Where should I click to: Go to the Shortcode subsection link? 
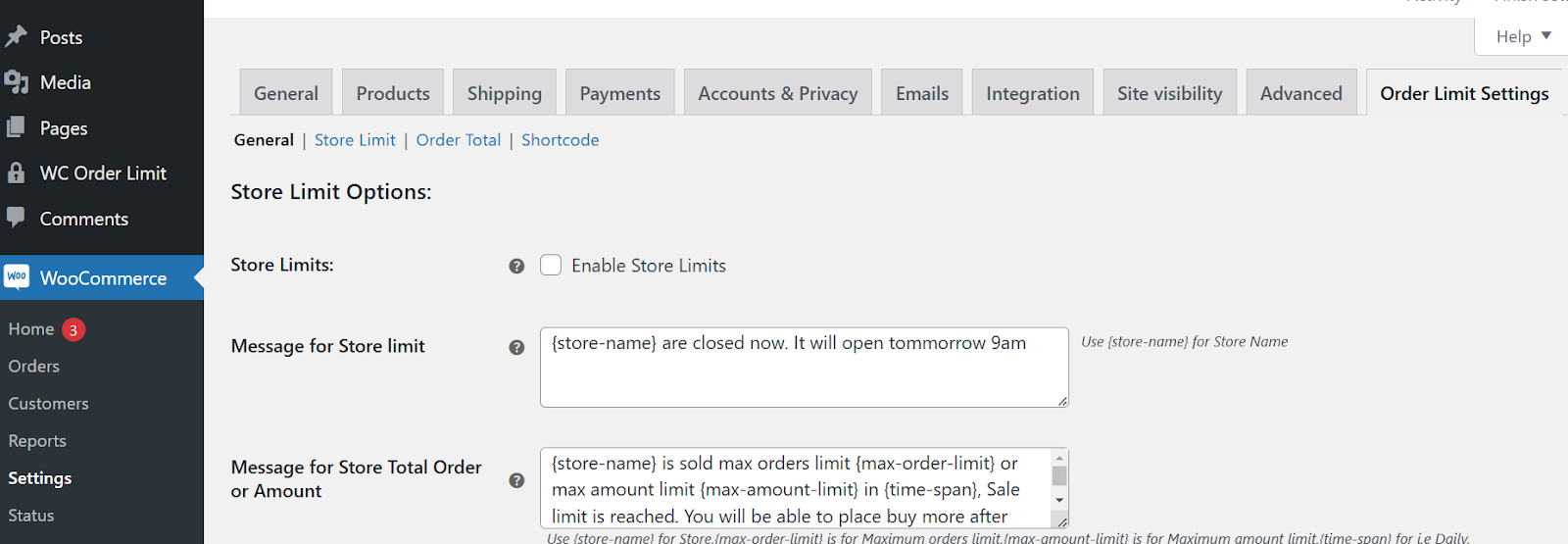(x=560, y=140)
